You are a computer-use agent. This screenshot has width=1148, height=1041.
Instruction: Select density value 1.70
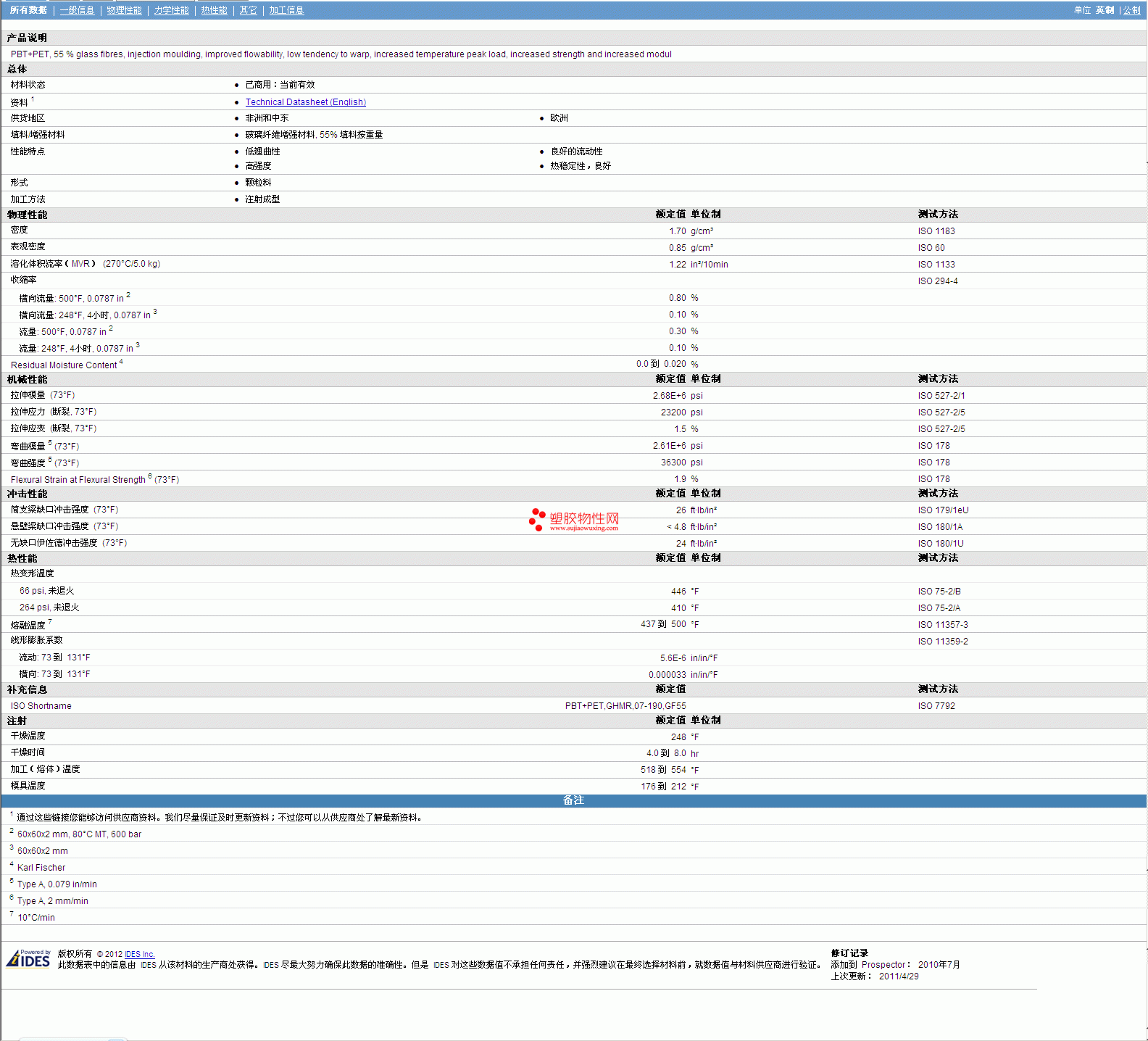point(677,231)
